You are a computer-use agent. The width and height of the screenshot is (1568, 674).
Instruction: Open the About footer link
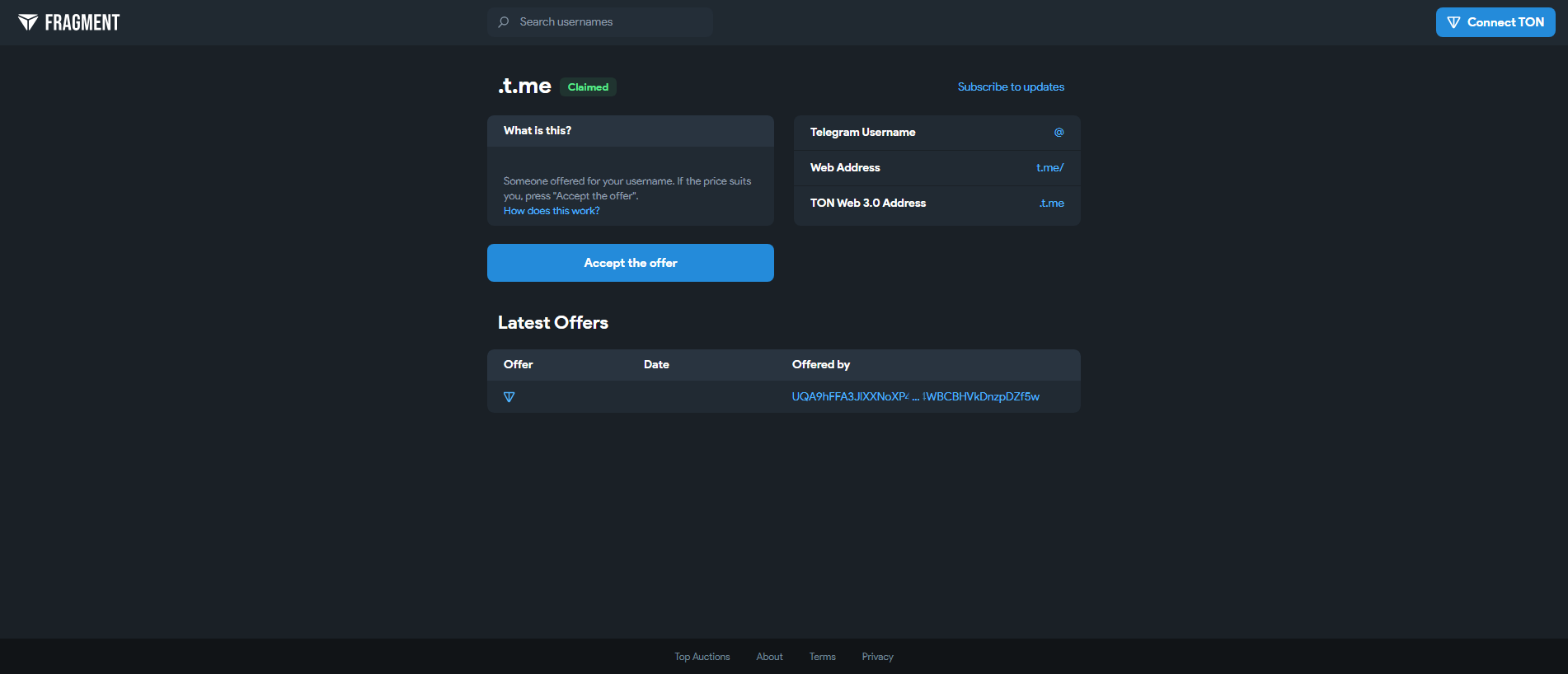(770, 657)
